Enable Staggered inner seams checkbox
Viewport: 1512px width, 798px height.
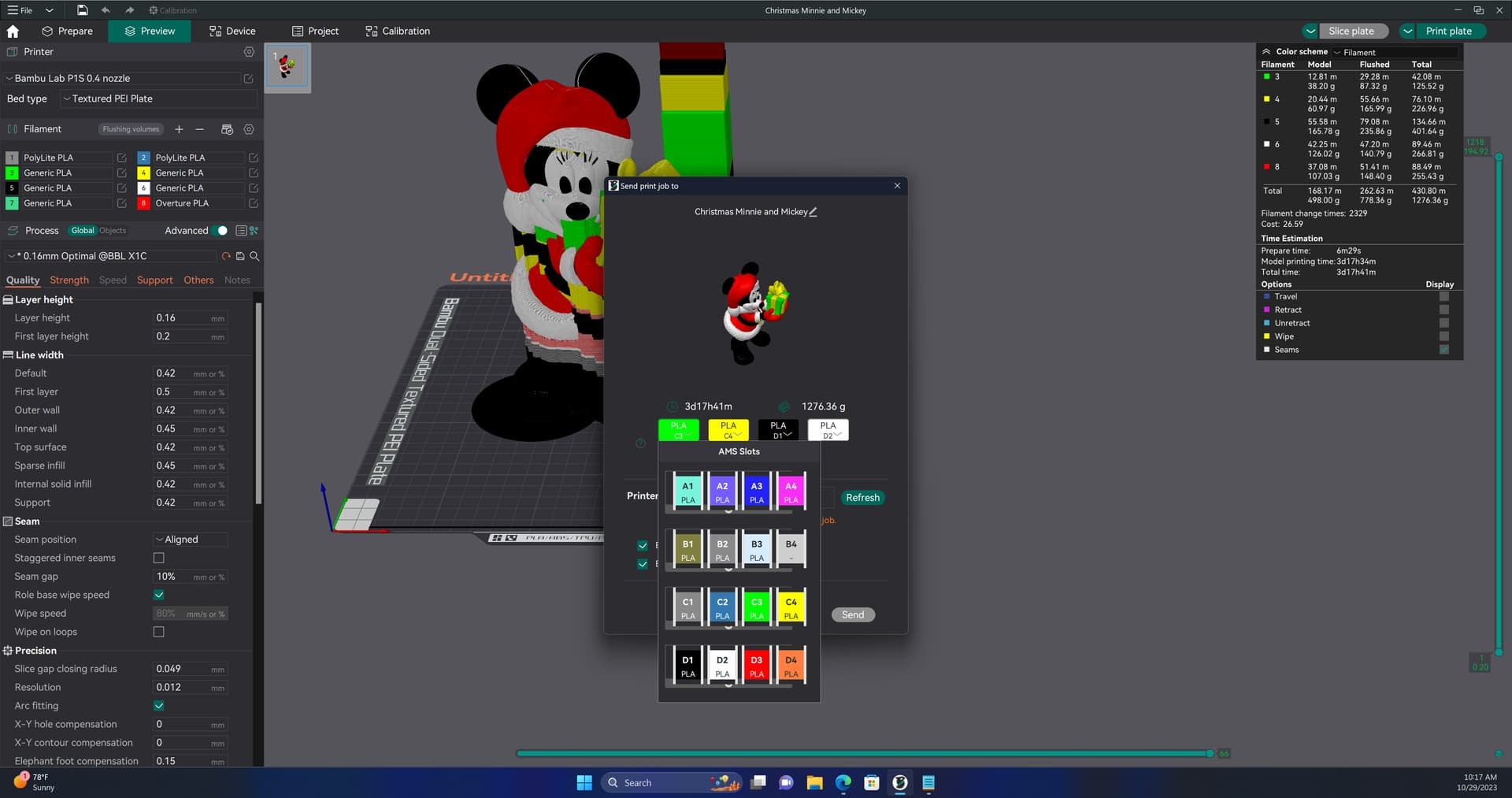coord(159,558)
